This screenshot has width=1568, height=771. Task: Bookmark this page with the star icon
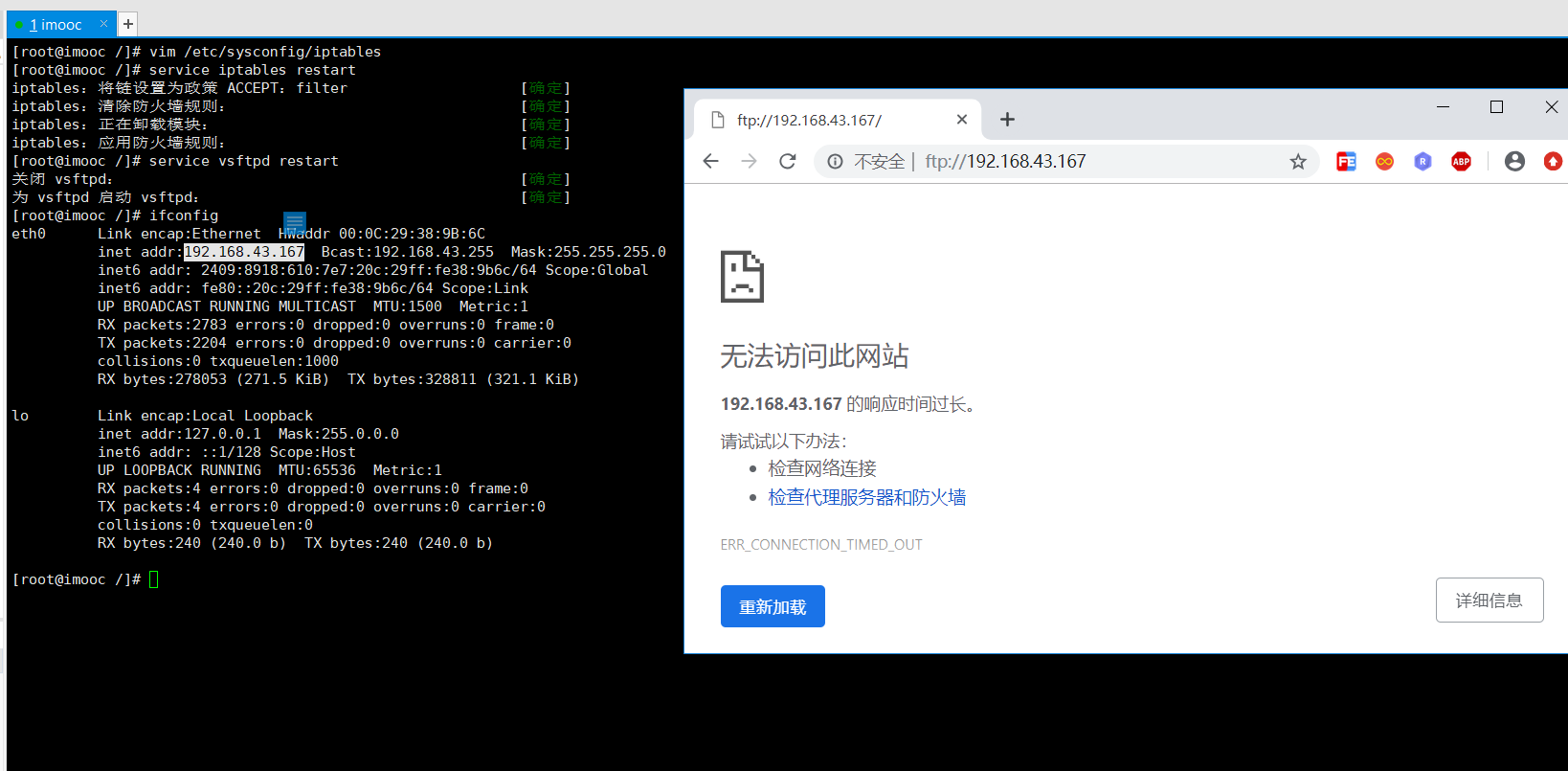pyautogui.click(x=1298, y=162)
